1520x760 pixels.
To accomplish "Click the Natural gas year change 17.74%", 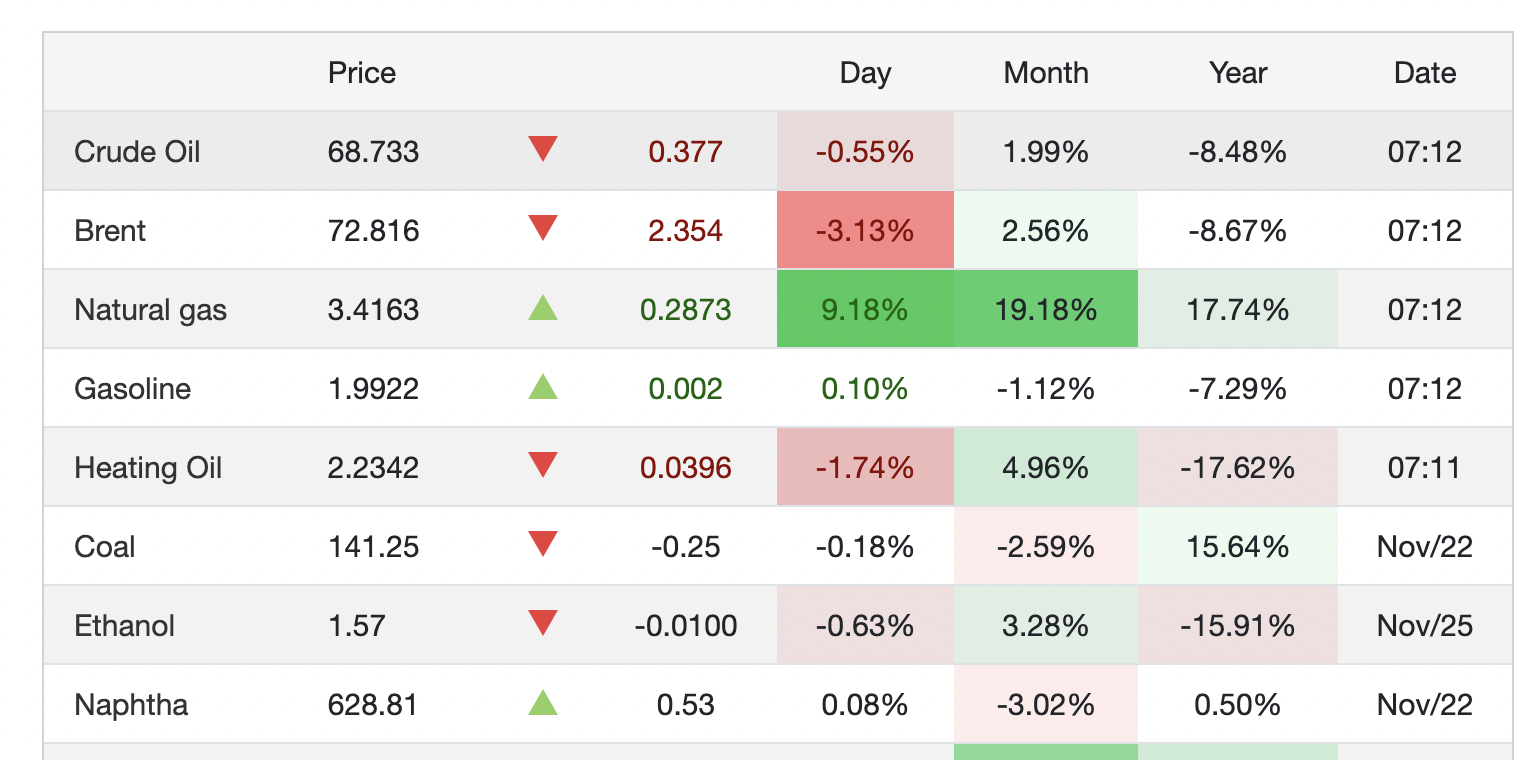I will pyautogui.click(x=1238, y=310).
